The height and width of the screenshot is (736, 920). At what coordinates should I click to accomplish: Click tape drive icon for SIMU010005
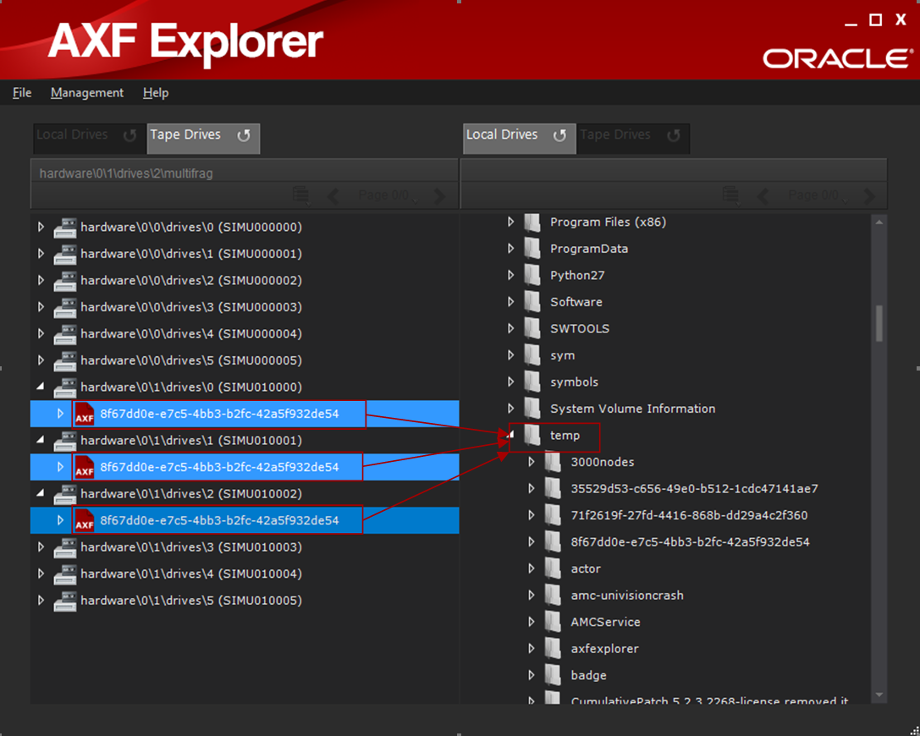point(65,600)
